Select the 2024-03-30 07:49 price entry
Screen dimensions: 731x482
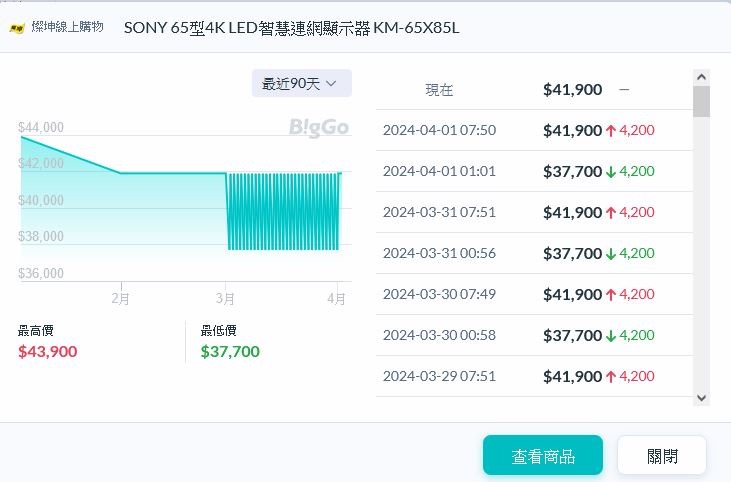pyautogui.click(x=534, y=294)
